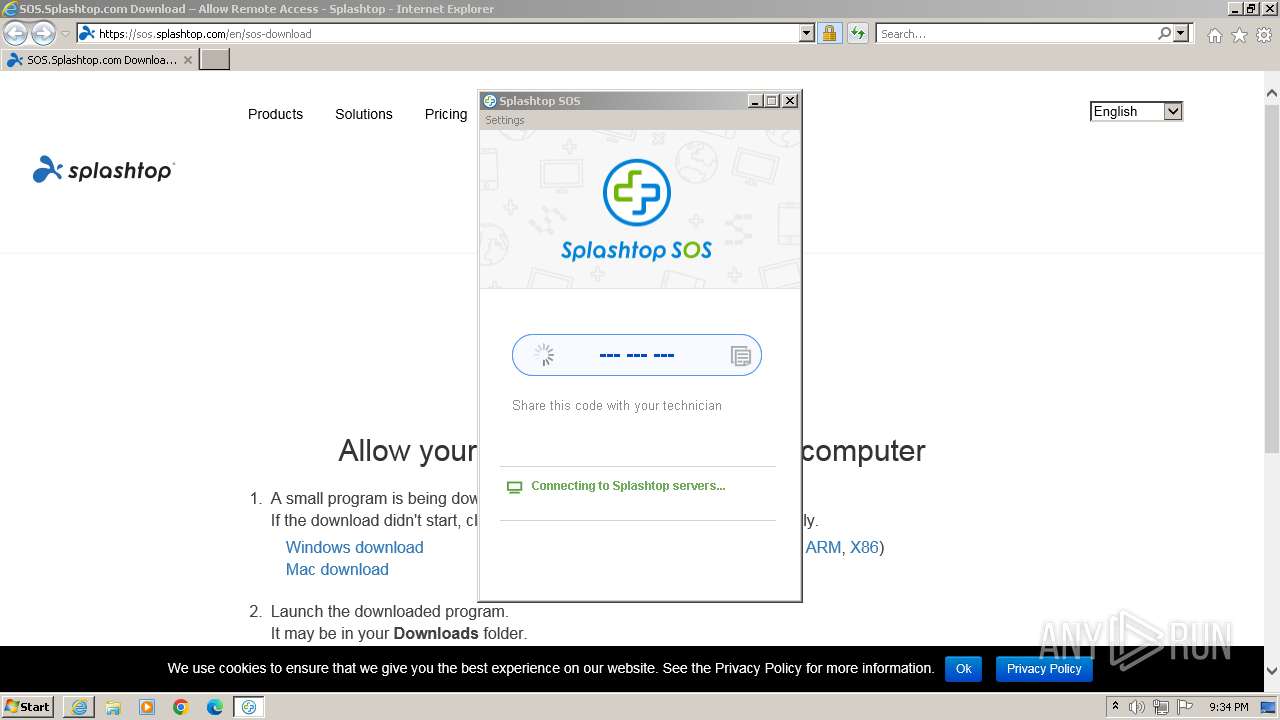Image resolution: width=1280 pixels, height=720 pixels.
Task: Click the page scrollbar up arrow
Action: (x=1271, y=93)
